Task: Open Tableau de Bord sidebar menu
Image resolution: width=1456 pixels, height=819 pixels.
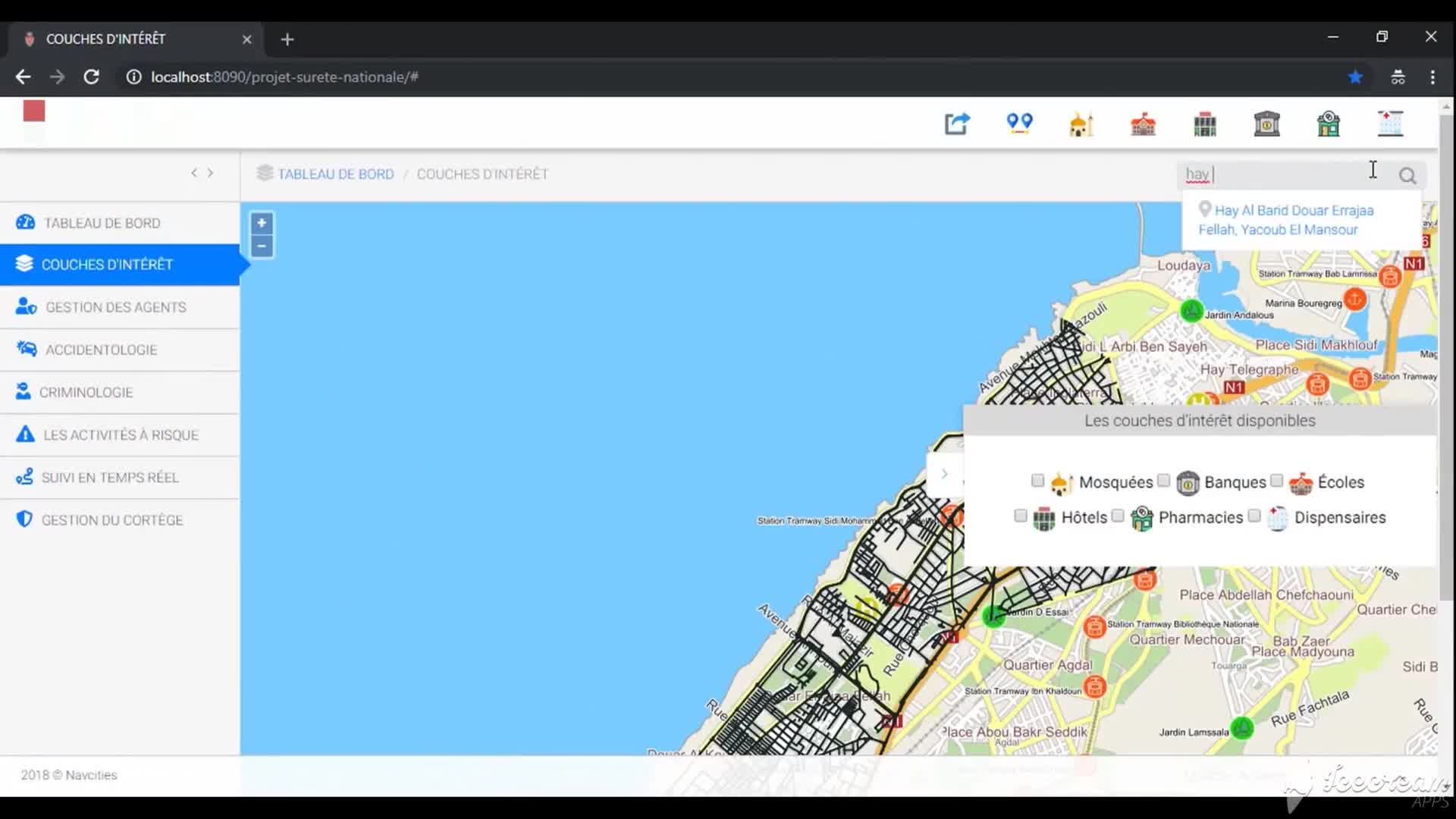Action: pyautogui.click(x=120, y=223)
